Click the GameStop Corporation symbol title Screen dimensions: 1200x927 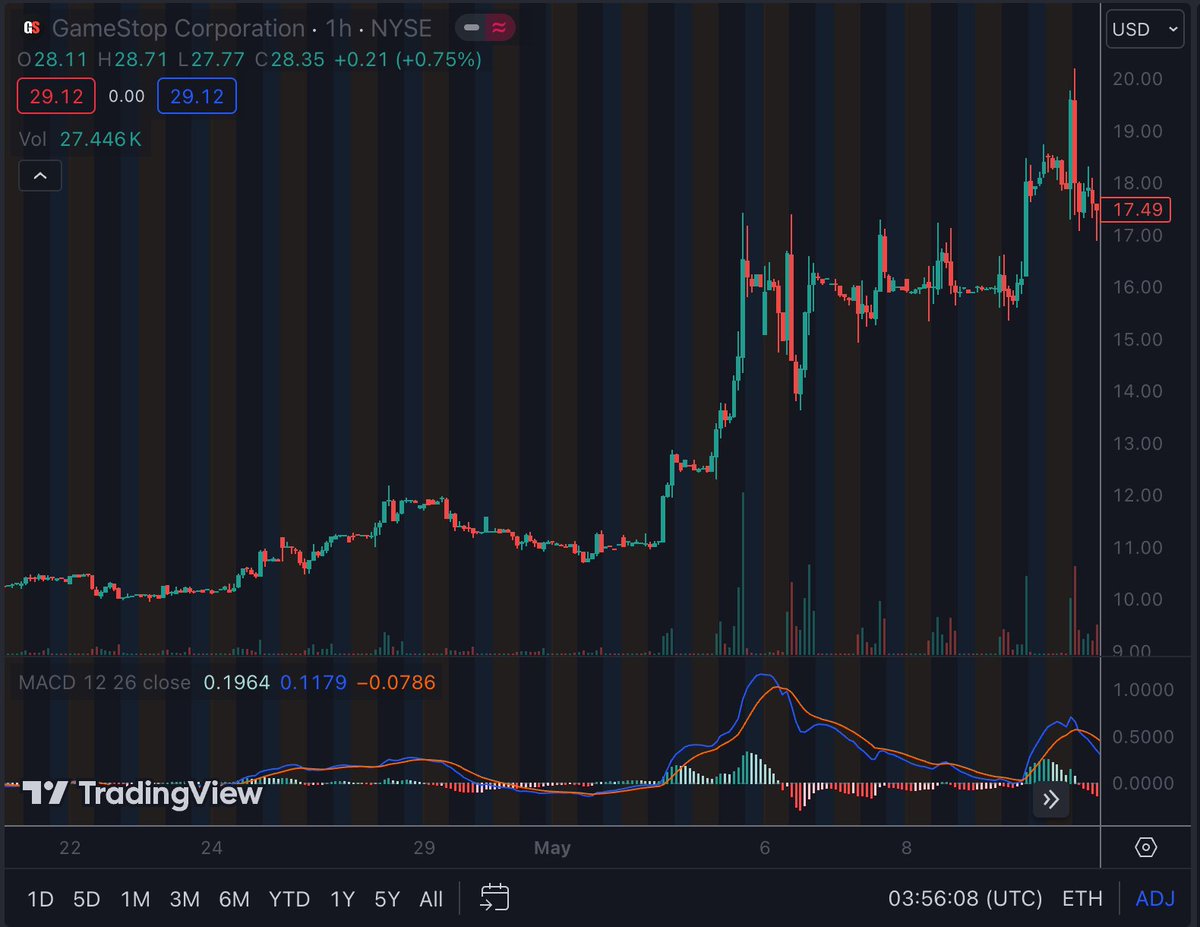[178, 29]
